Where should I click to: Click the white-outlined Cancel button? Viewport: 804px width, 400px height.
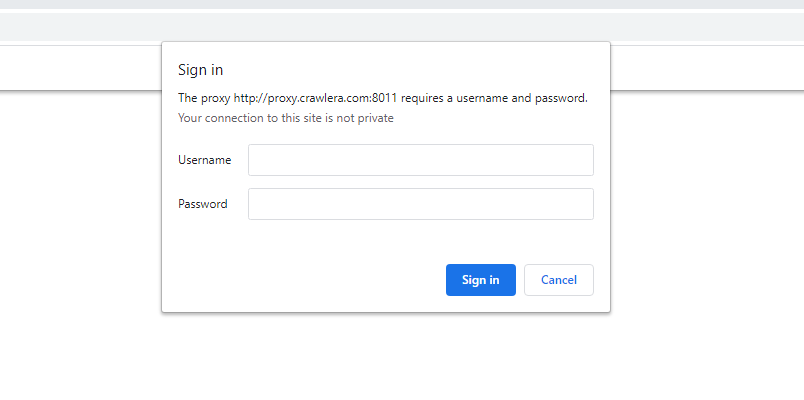558,280
